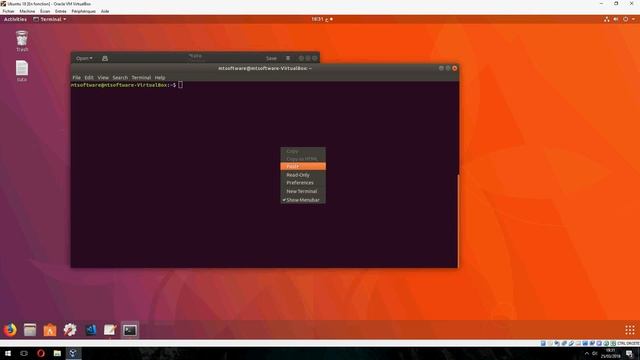Open the gedit hamburger menu icon
This screenshot has width=640, height=360.
(288, 58)
